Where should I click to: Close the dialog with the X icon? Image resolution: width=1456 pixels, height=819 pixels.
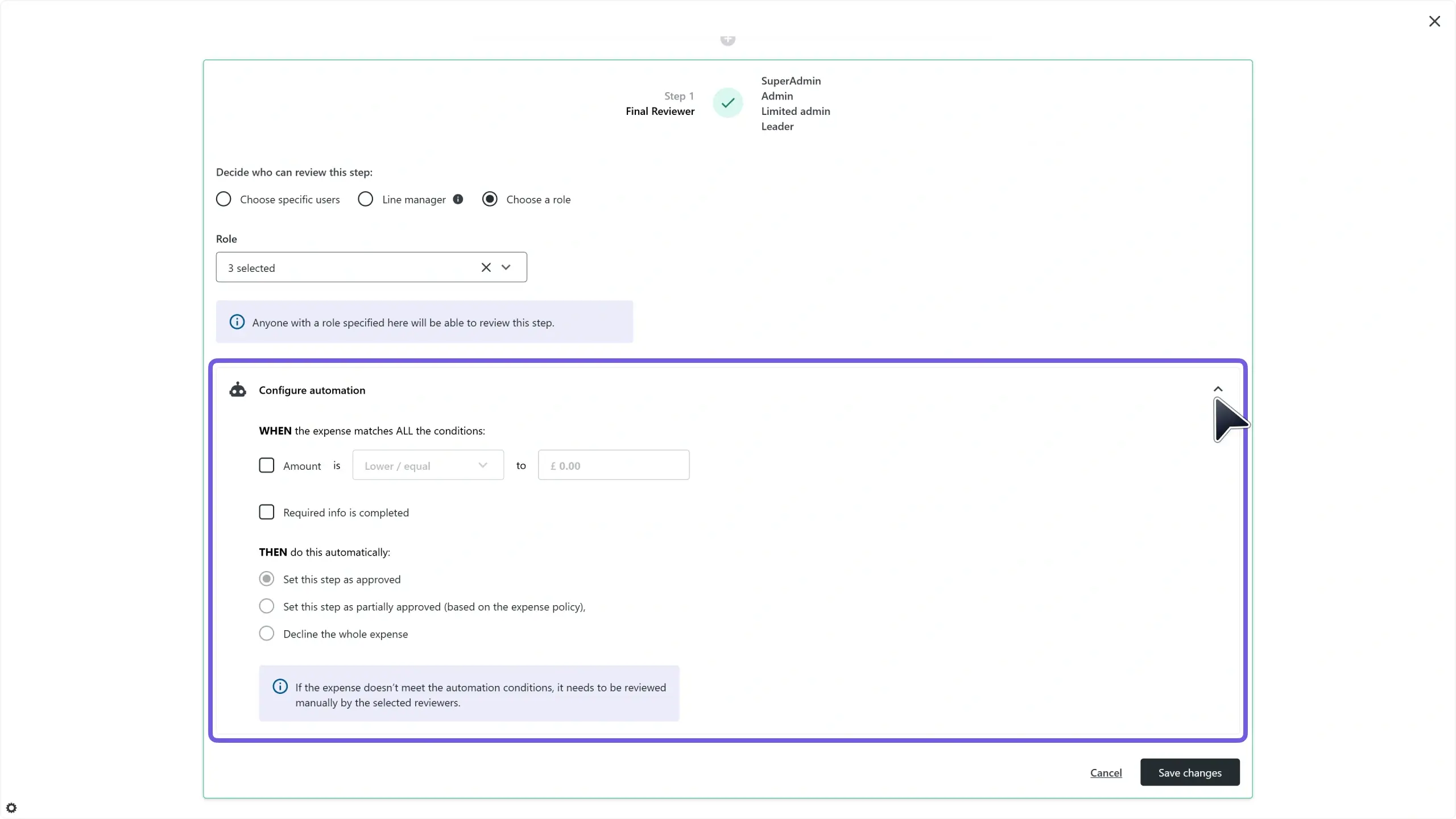(1434, 21)
